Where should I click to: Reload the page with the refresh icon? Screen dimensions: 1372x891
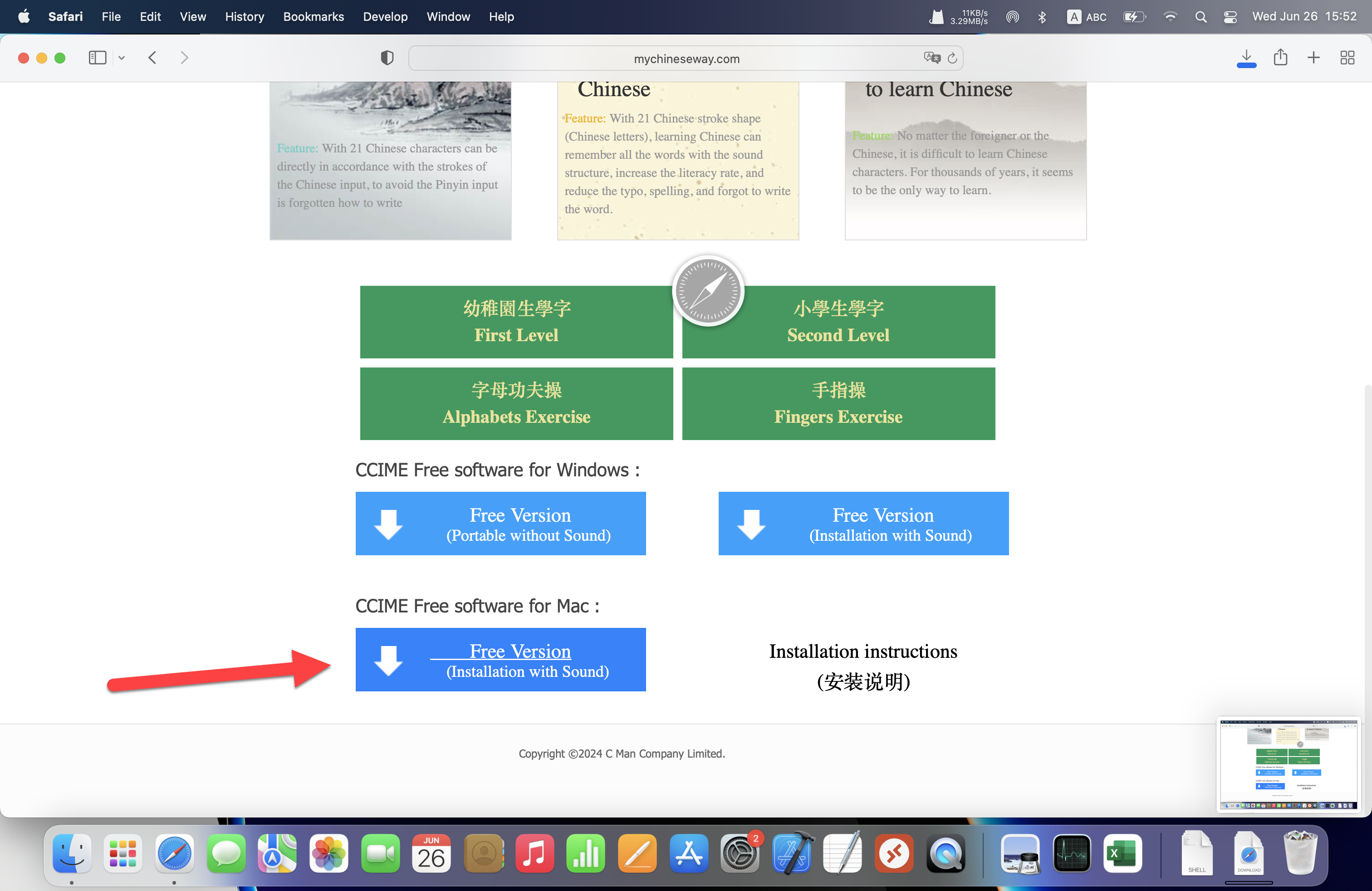(x=952, y=58)
